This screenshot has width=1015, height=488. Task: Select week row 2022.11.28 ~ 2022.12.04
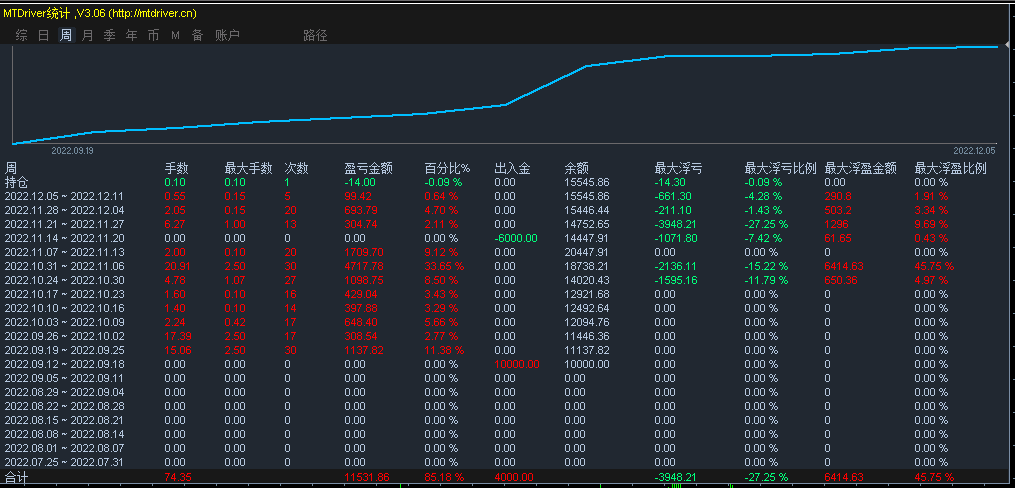pyautogui.click(x=64, y=210)
